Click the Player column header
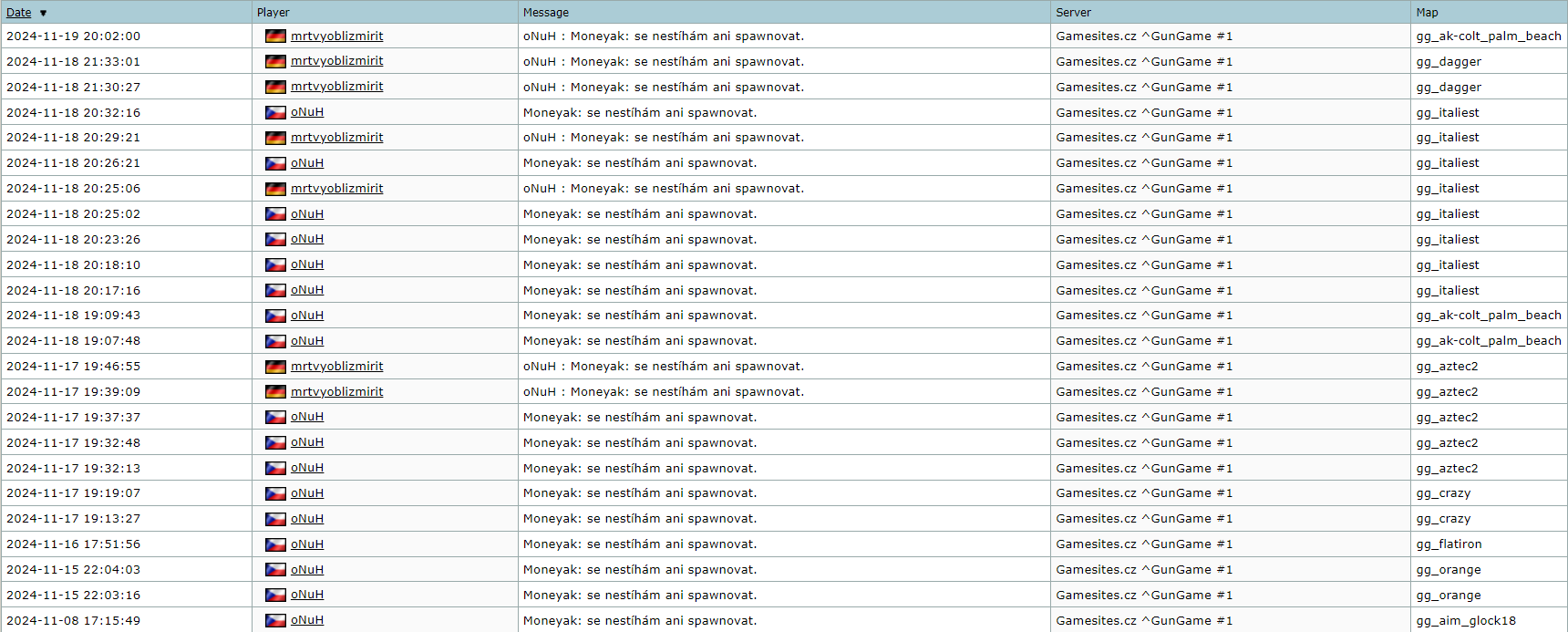1568x632 pixels. point(273,13)
